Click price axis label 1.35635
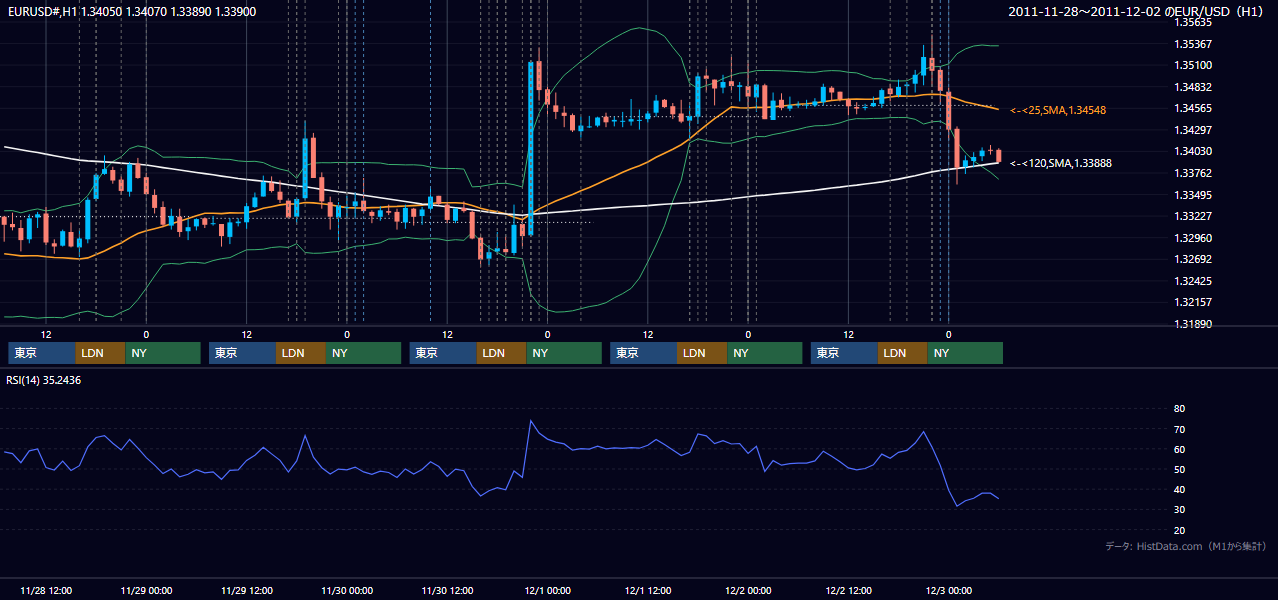This screenshot has width=1278, height=600. (1192, 22)
